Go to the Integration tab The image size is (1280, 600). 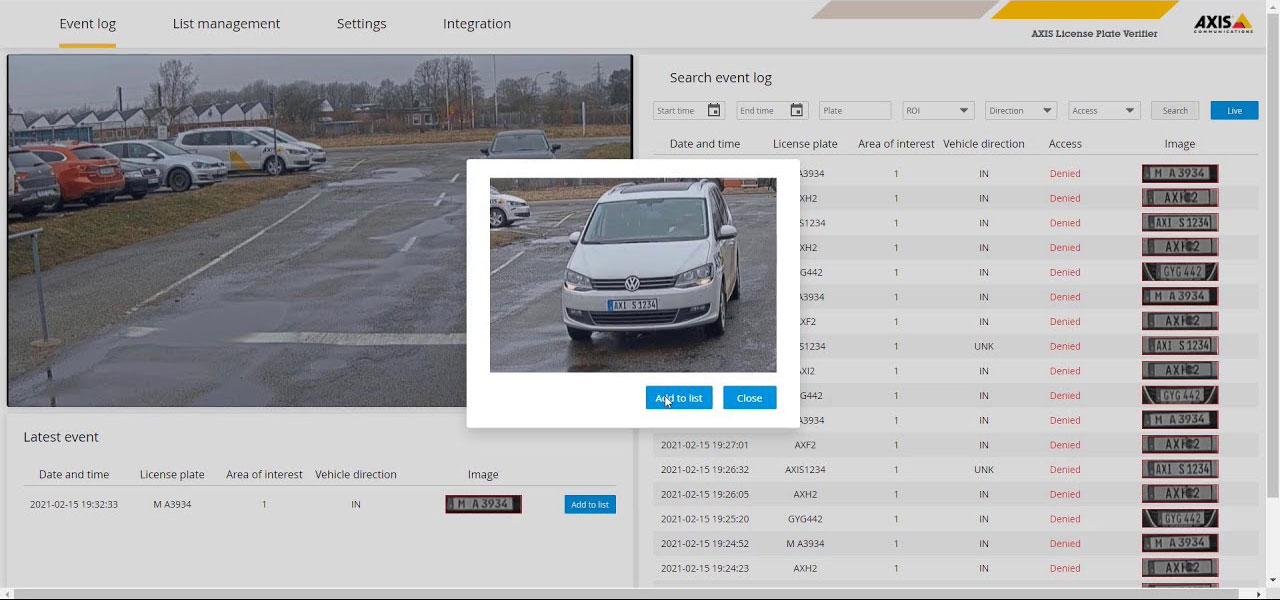pyautogui.click(x=477, y=24)
